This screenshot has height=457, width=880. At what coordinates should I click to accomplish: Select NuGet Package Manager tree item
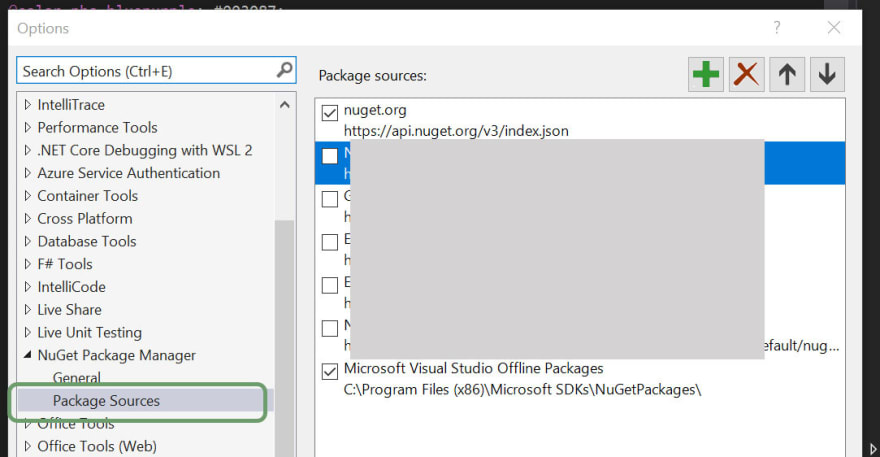click(x=117, y=355)
